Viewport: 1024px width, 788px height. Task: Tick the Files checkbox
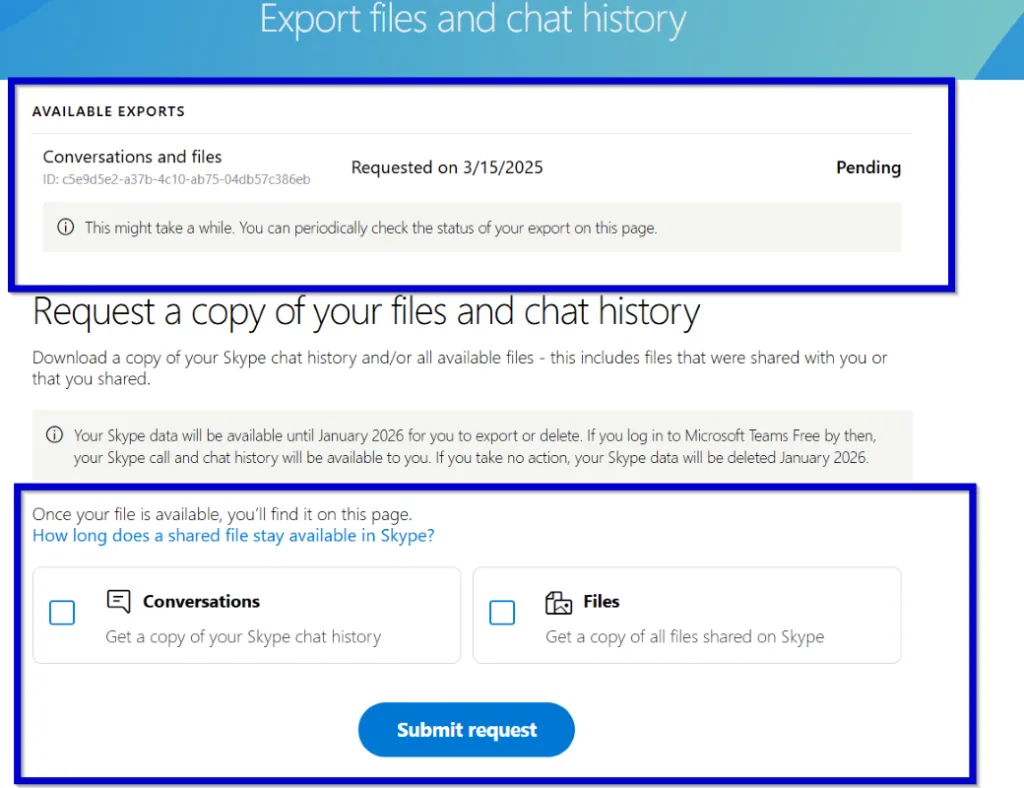click(x=502, y=613)
